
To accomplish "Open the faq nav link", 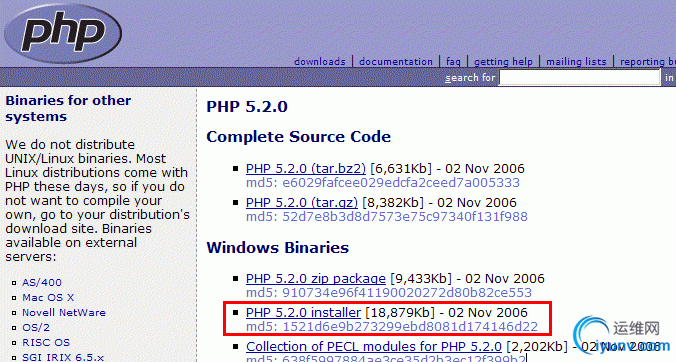I will click(453, 62).
